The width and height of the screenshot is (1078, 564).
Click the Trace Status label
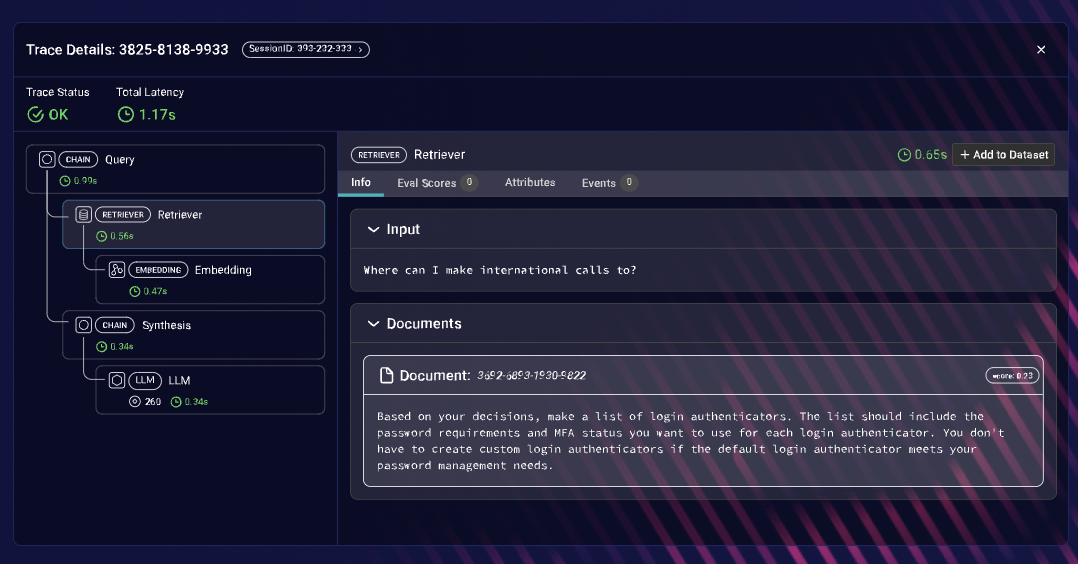pyautogui.click(x=58, y=92)
